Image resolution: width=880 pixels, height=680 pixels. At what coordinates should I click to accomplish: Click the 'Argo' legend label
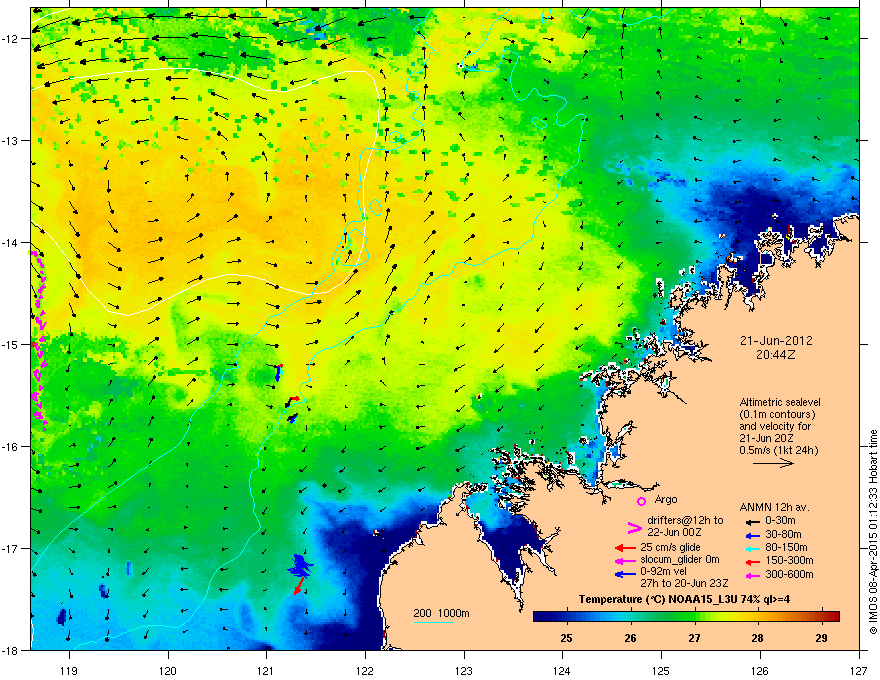point(666,499)
